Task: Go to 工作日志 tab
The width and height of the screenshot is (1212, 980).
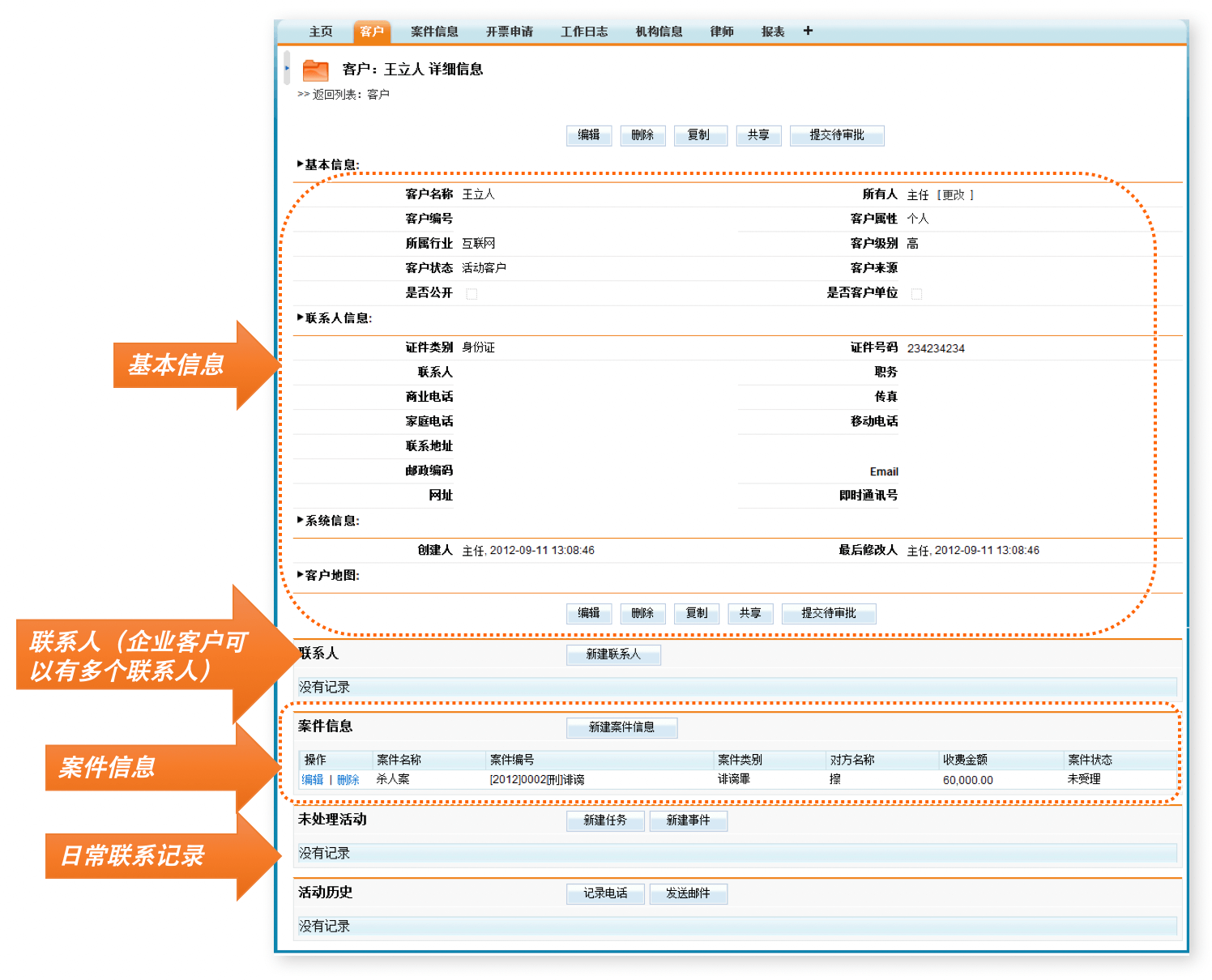Action: point(584,32)
